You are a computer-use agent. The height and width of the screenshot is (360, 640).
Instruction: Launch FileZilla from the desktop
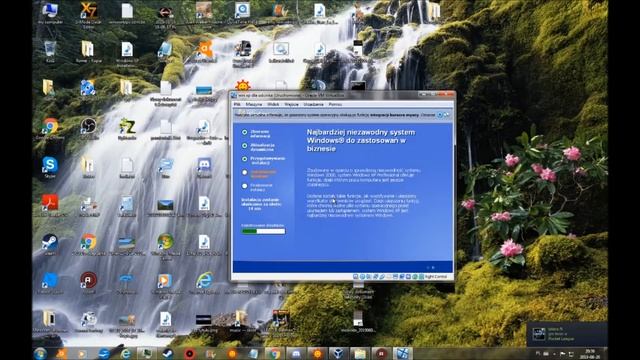point(127,127)
